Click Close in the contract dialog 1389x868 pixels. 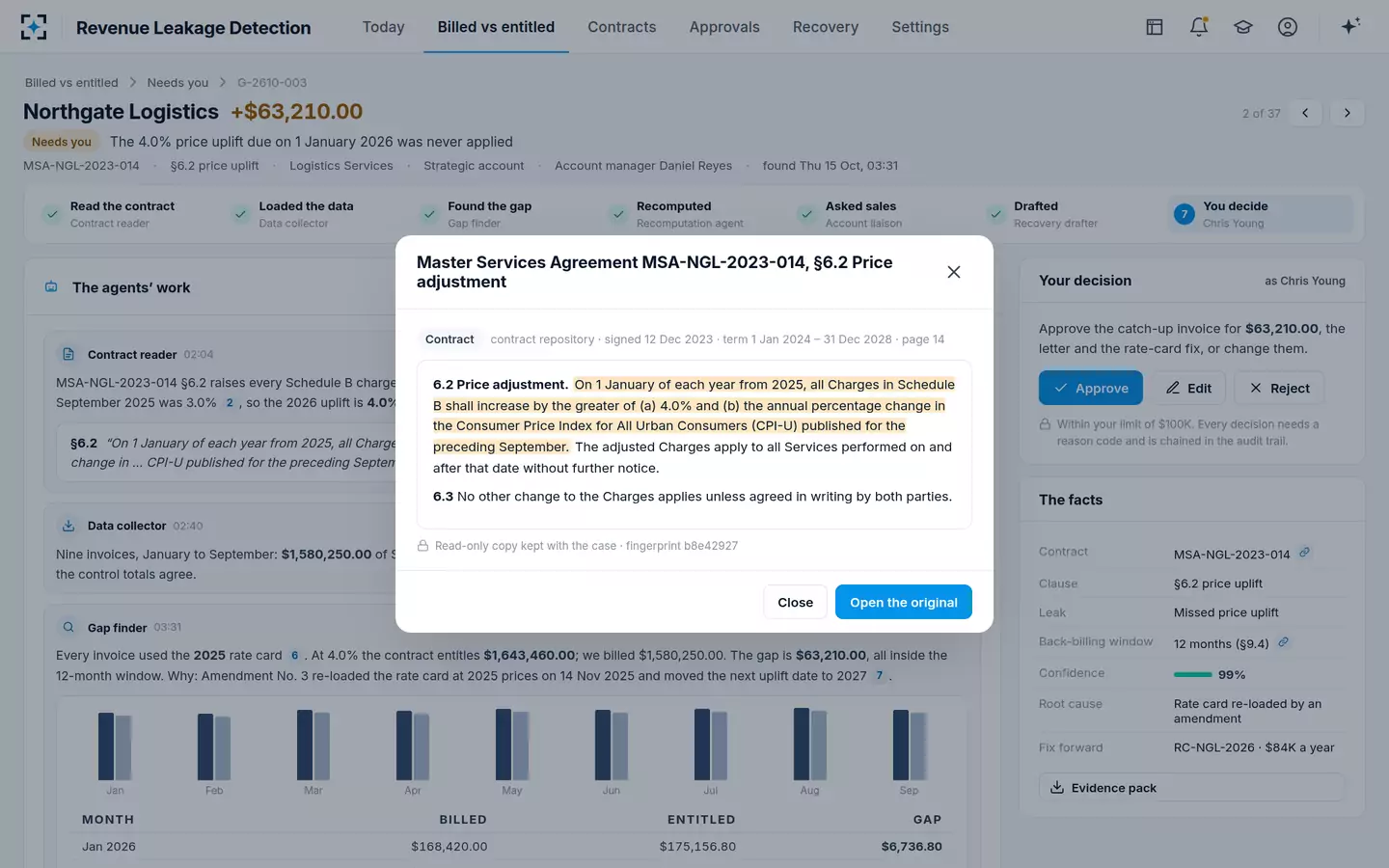(x=796, y=602)
